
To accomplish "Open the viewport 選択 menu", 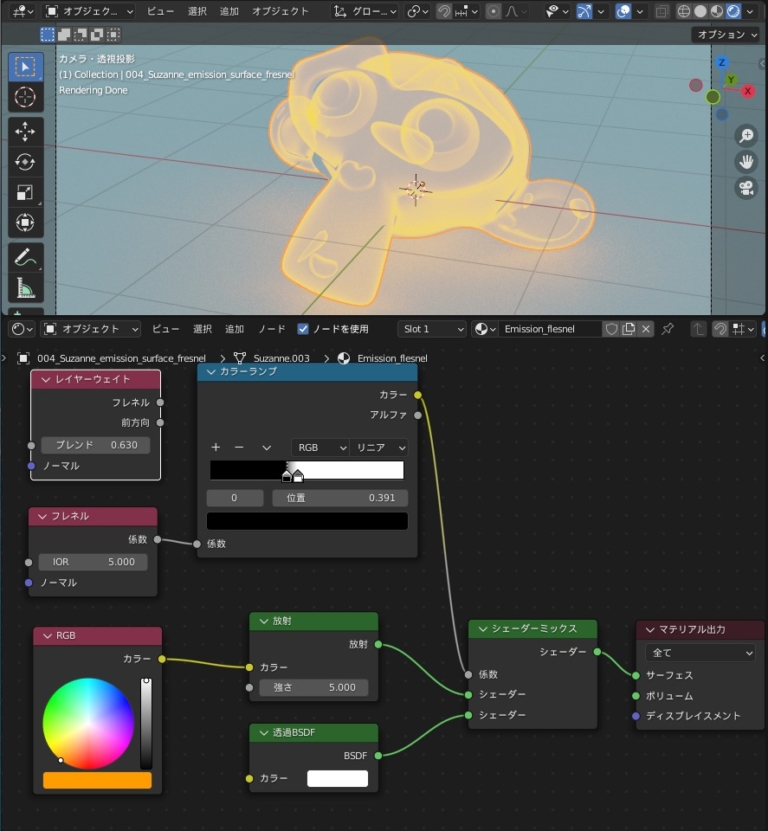I will coord(197,11).
